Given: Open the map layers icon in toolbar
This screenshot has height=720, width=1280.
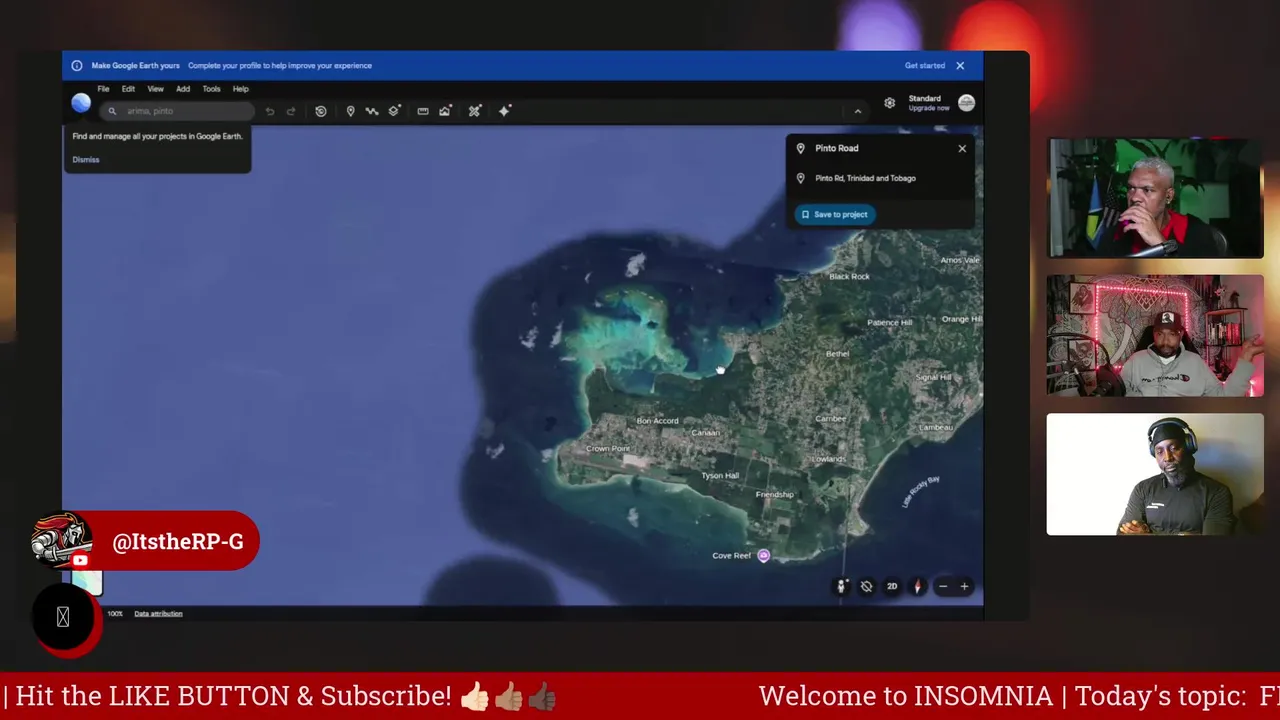Looking at the screenshot, I should [394, 111].
